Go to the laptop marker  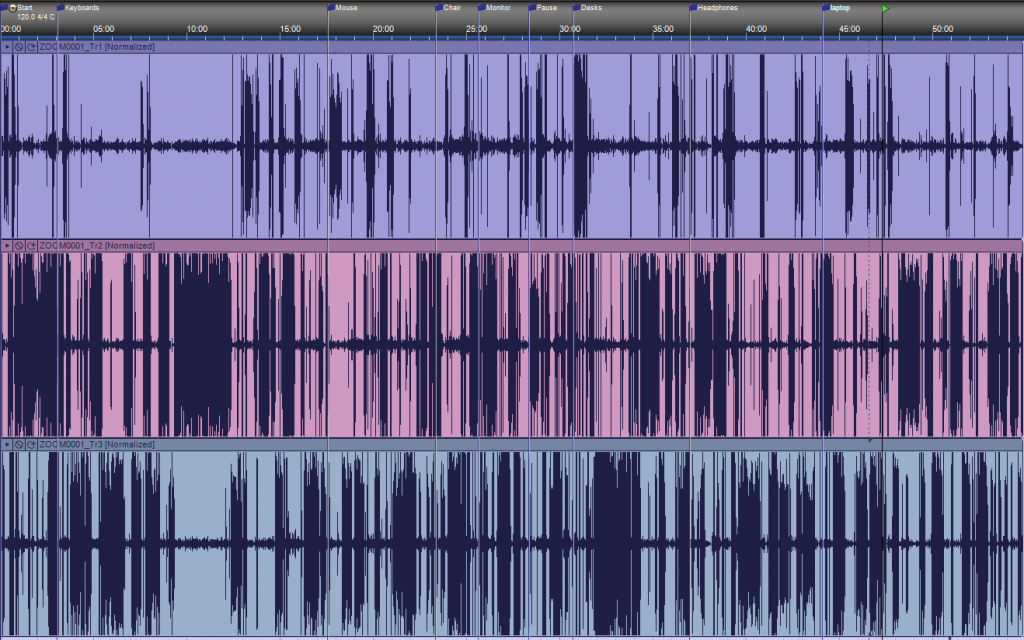pos(826,8)
